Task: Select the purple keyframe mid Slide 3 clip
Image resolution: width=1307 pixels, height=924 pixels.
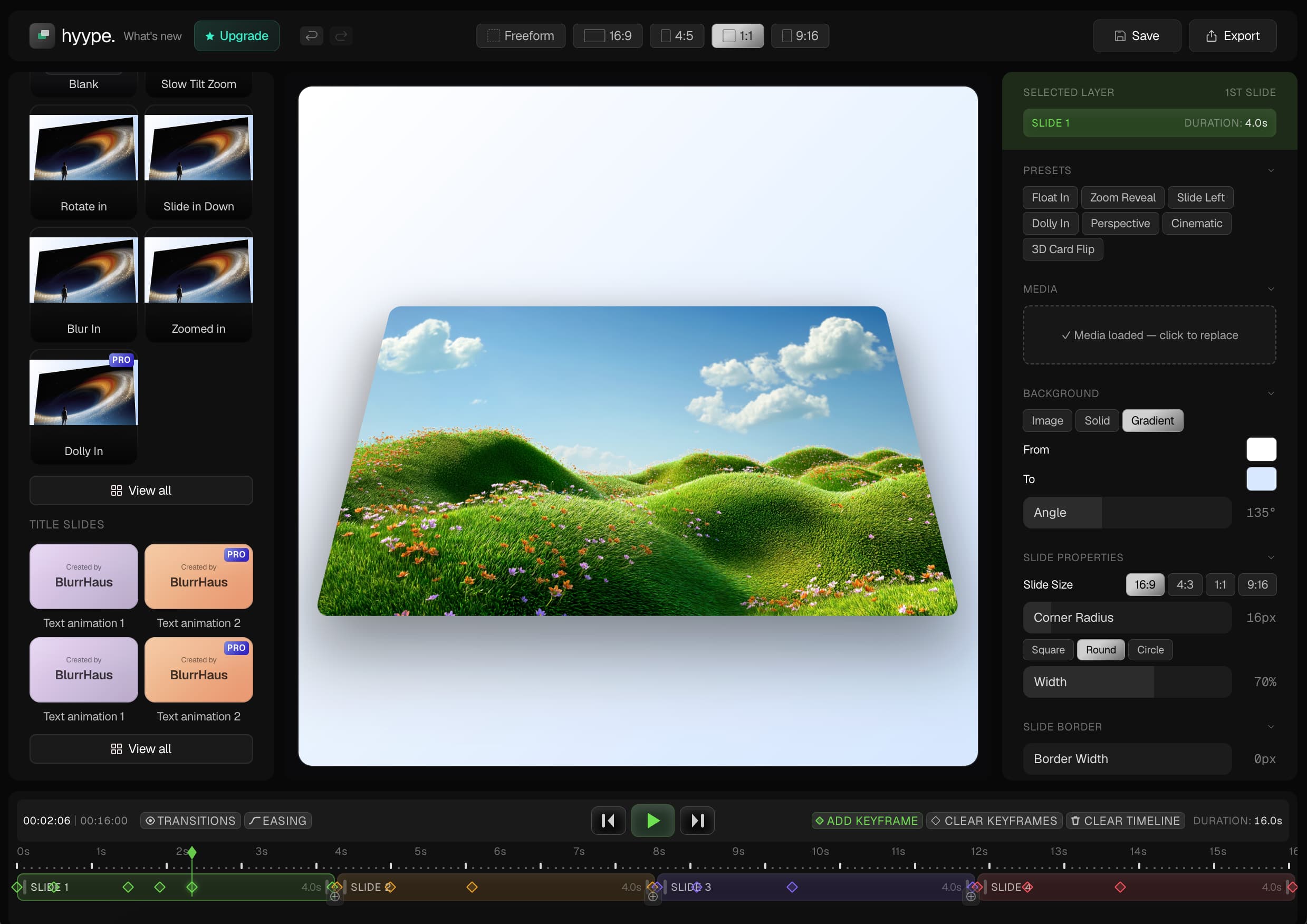Action: pos(792,887)
